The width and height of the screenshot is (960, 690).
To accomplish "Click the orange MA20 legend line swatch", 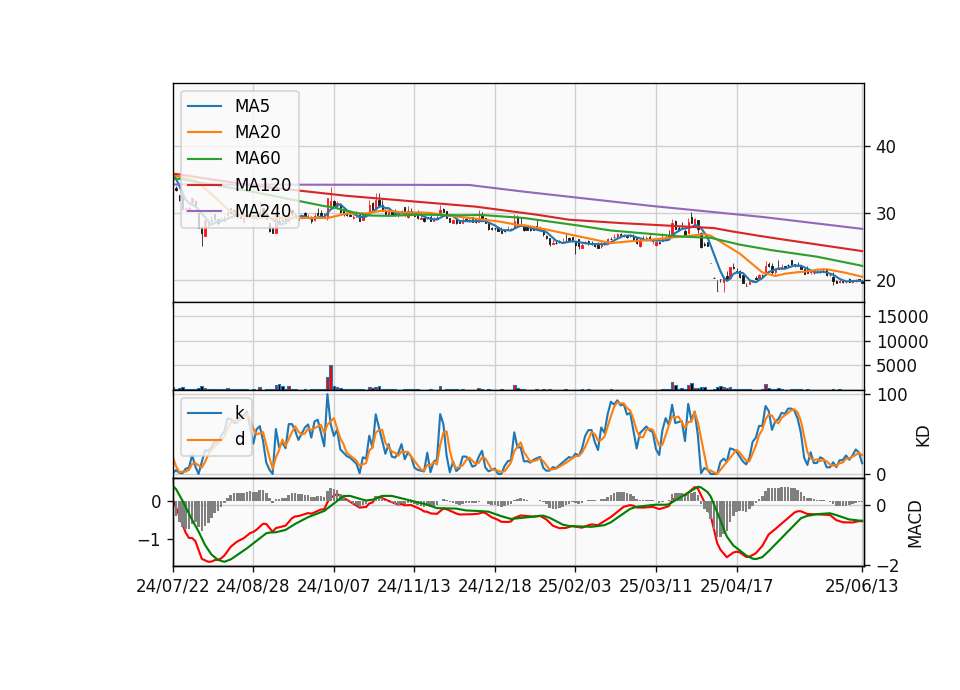I will tap(204, 132).
